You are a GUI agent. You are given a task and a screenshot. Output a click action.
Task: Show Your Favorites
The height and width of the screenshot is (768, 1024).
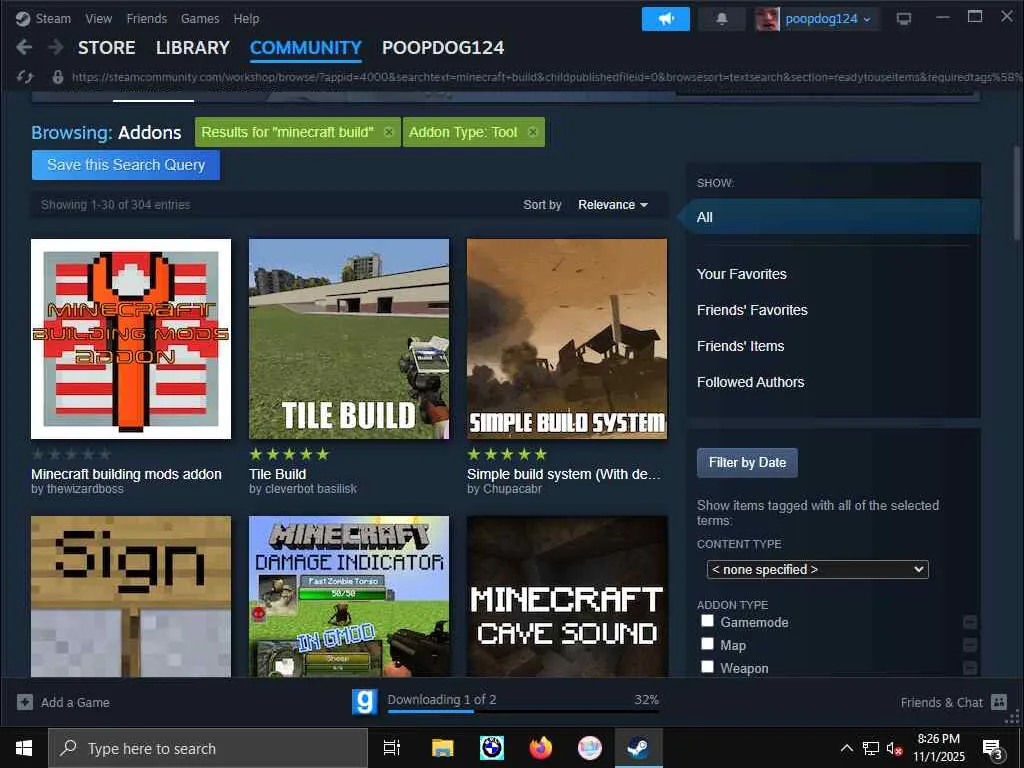point(741,274)
